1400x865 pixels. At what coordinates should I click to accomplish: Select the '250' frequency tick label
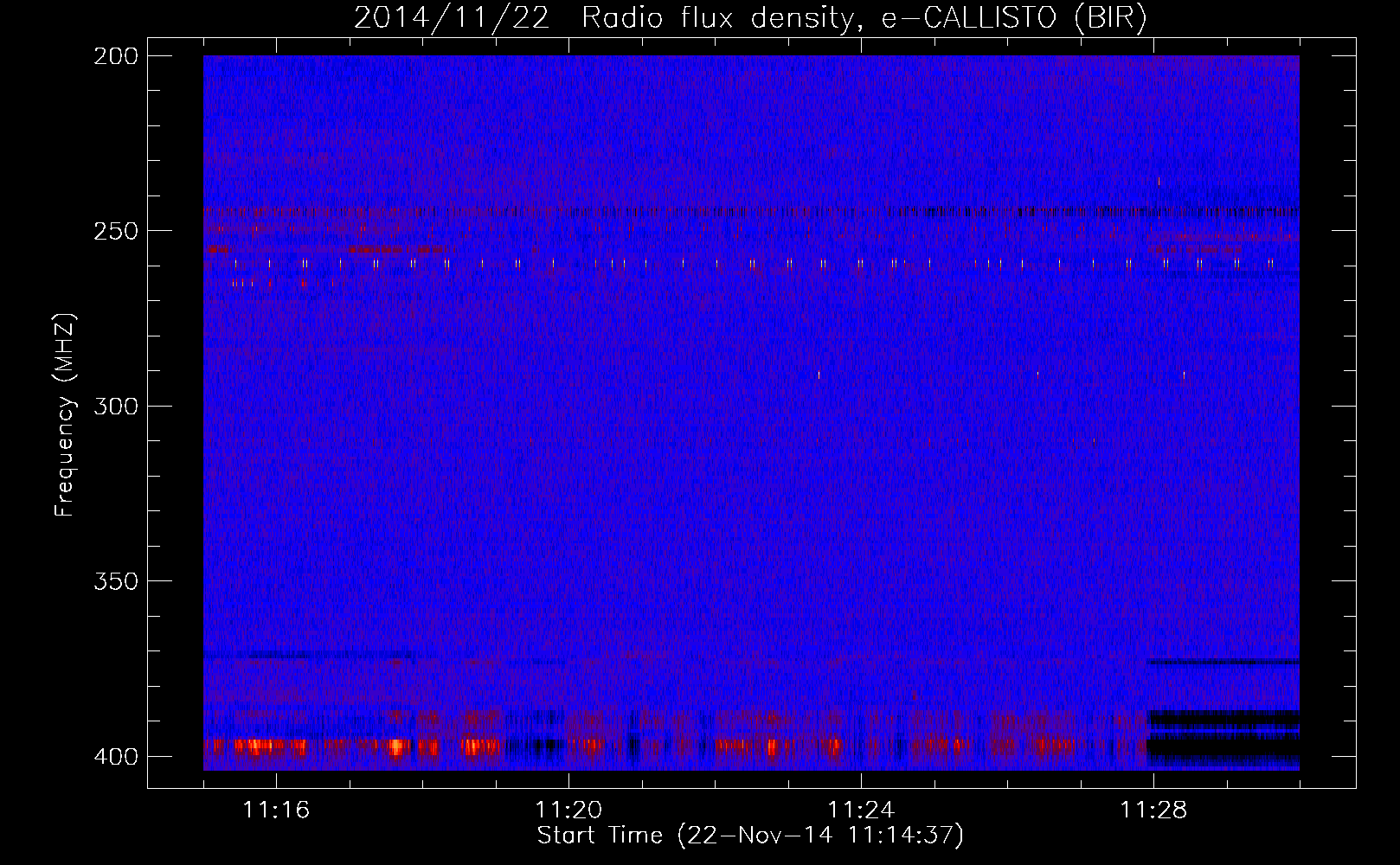pos(115,231)
